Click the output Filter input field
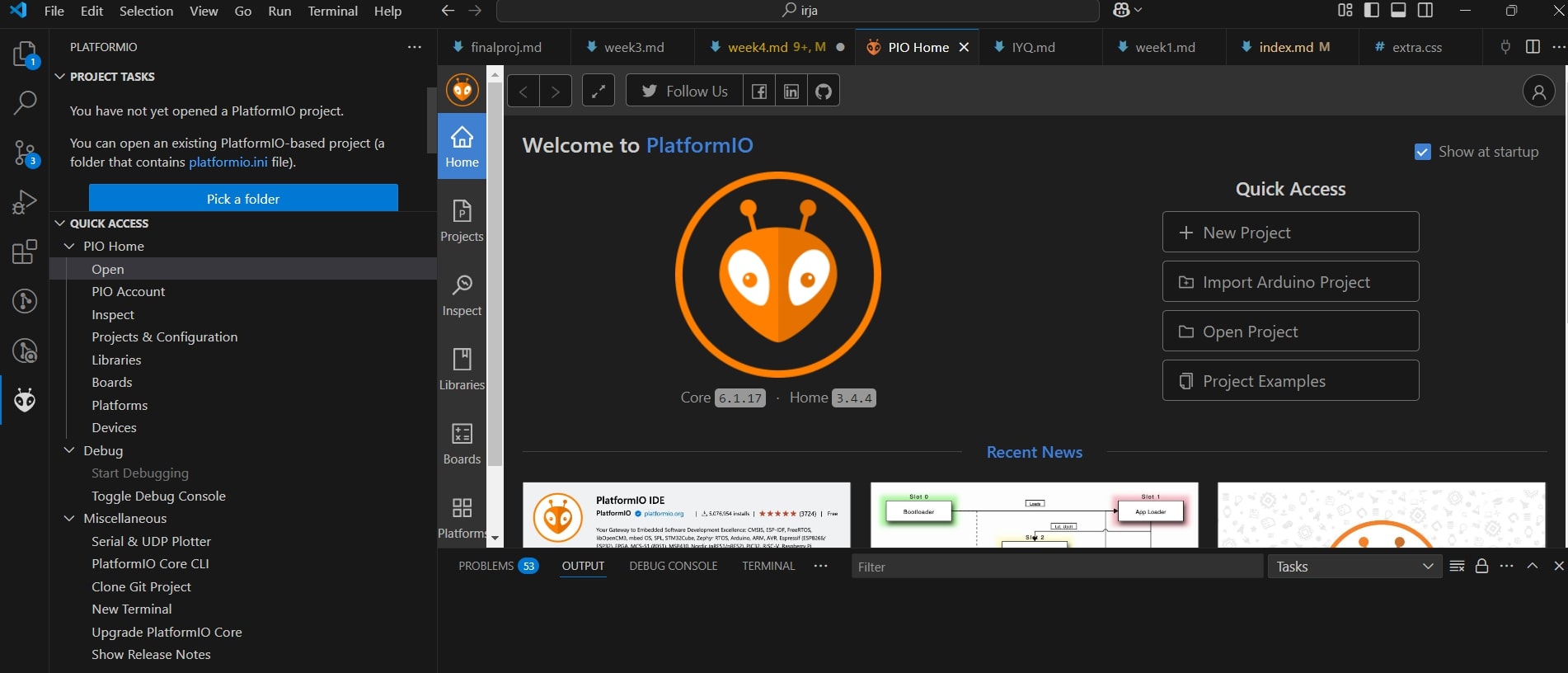The width and height of the screenshot is (1568, 673). click(x=1057, y=567)
